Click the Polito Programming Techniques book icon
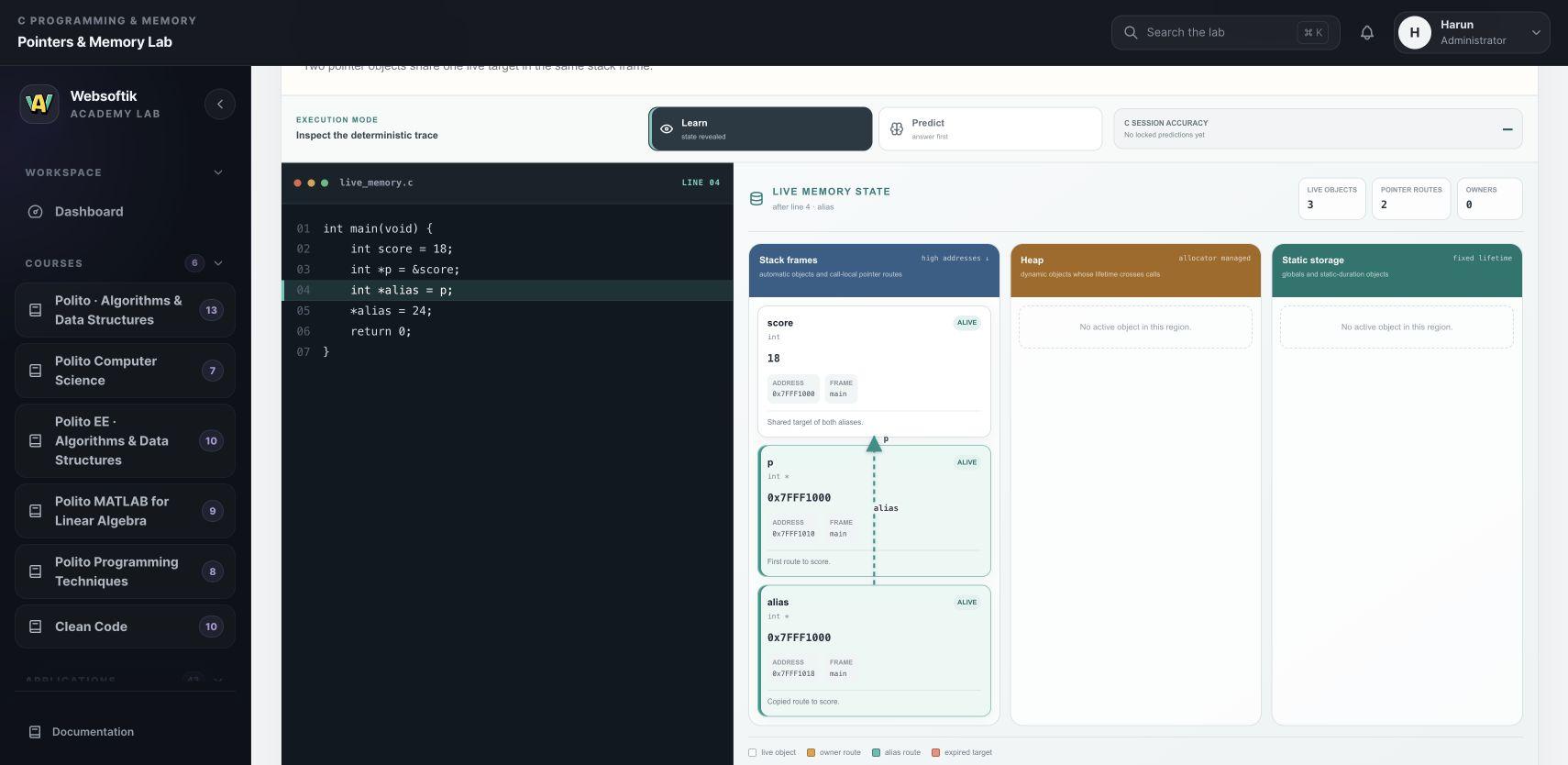1568x765 pixels. [36, 571]
